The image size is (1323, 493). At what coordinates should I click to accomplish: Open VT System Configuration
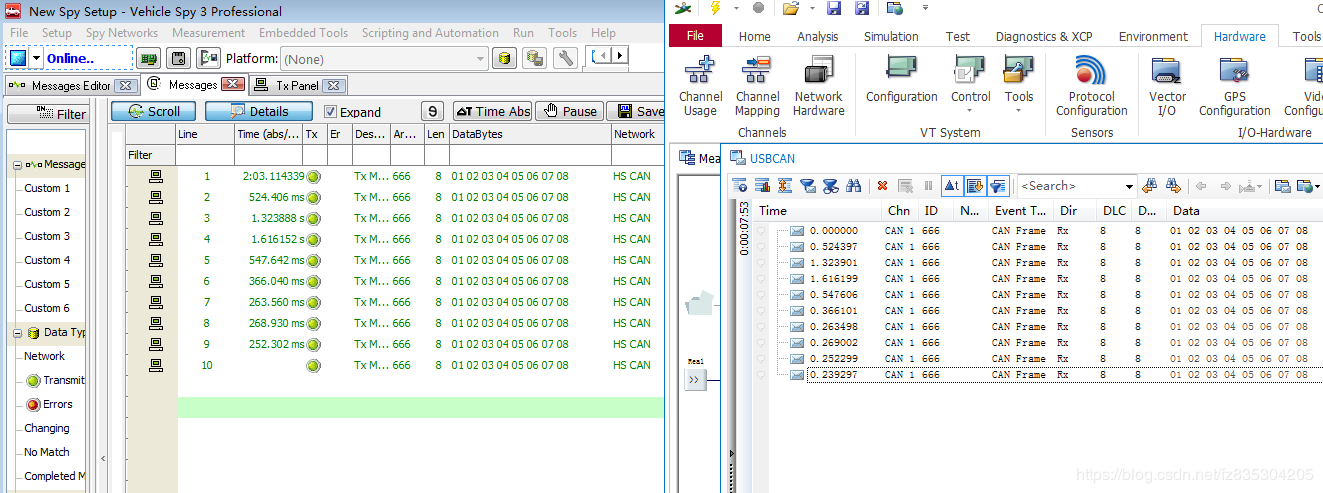click(901, 80)
